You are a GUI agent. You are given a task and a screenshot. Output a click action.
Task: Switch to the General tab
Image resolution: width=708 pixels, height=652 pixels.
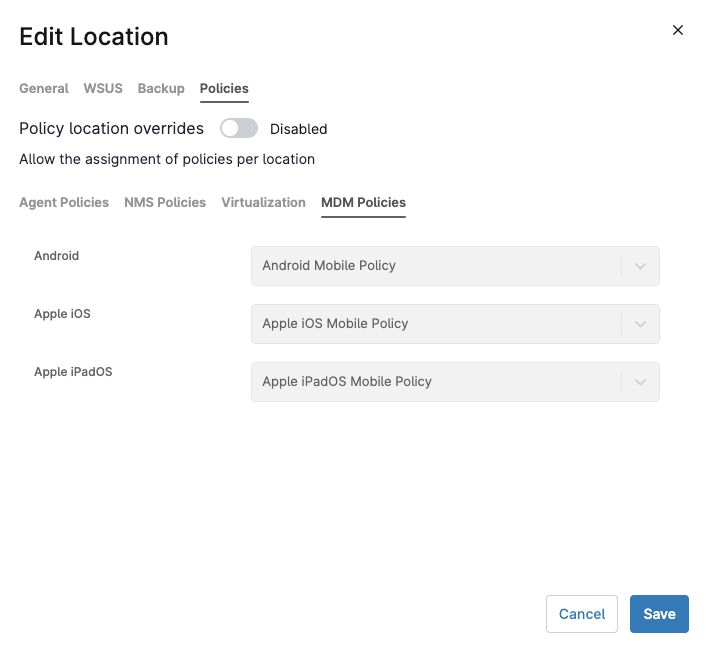(x=44, y=88)
